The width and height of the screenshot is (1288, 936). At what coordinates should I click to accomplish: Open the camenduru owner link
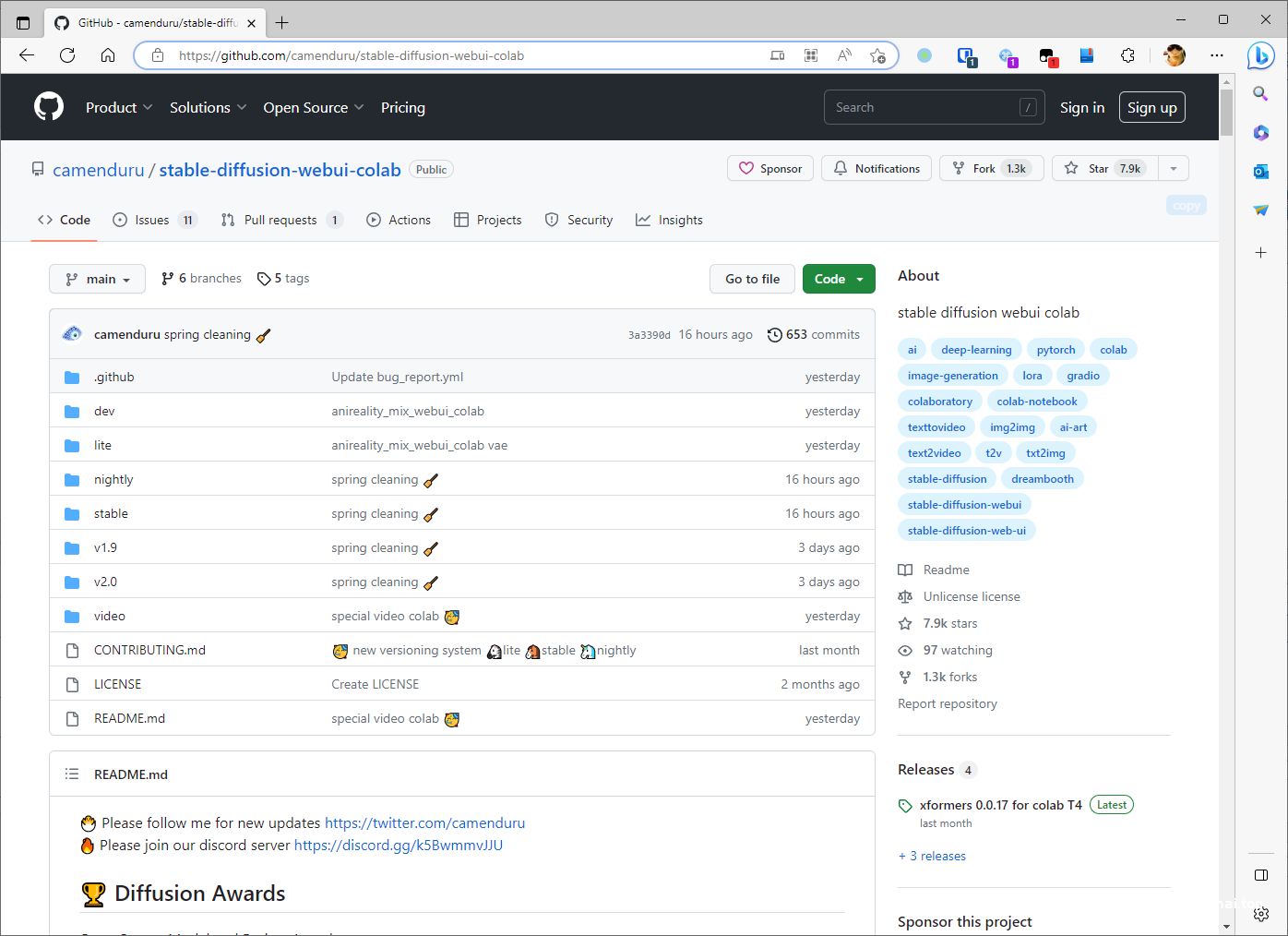pyautogui.click(x=99, y=170)
